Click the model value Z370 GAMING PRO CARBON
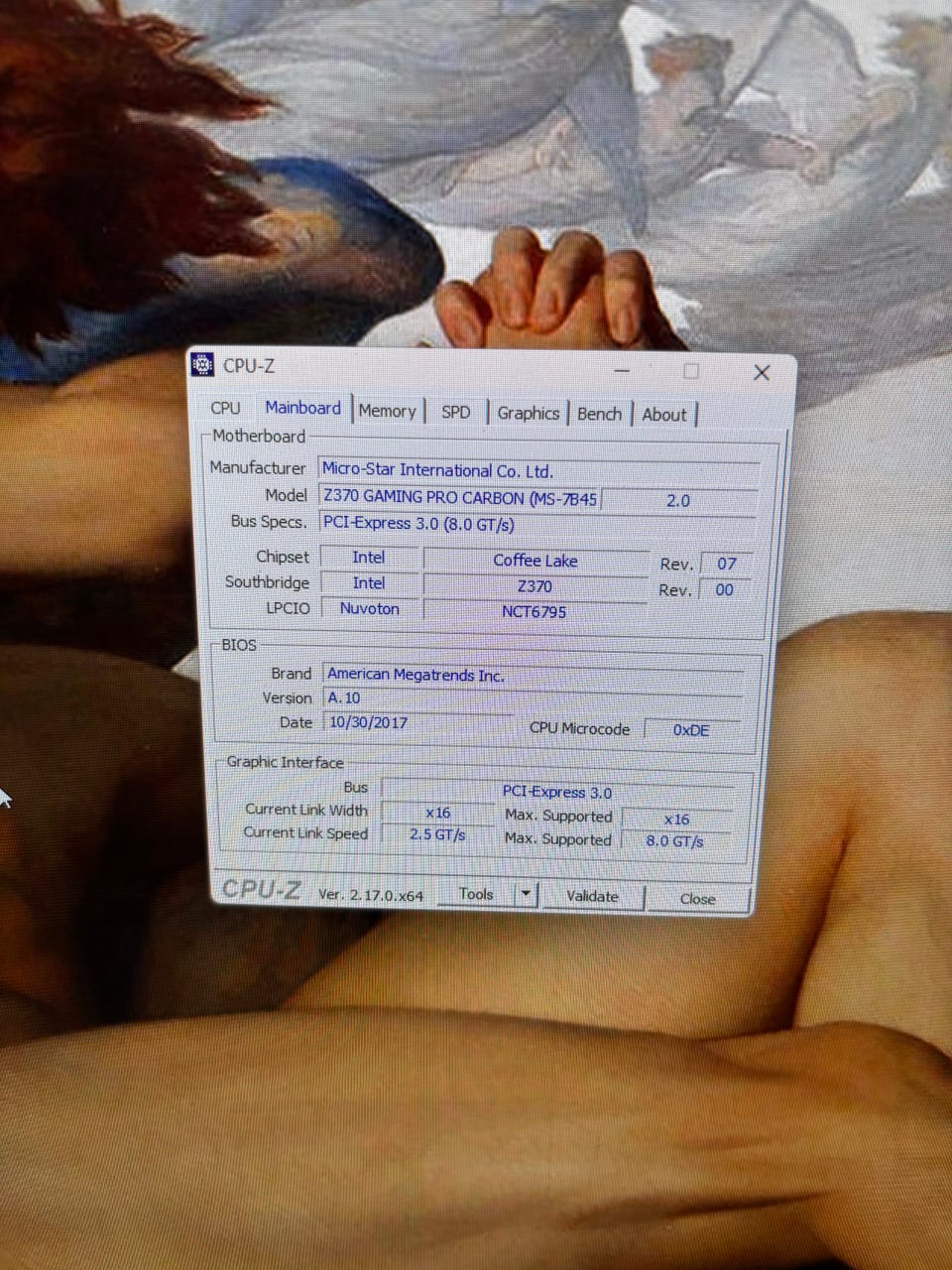952x1270 pixels. tap(460, 497)
